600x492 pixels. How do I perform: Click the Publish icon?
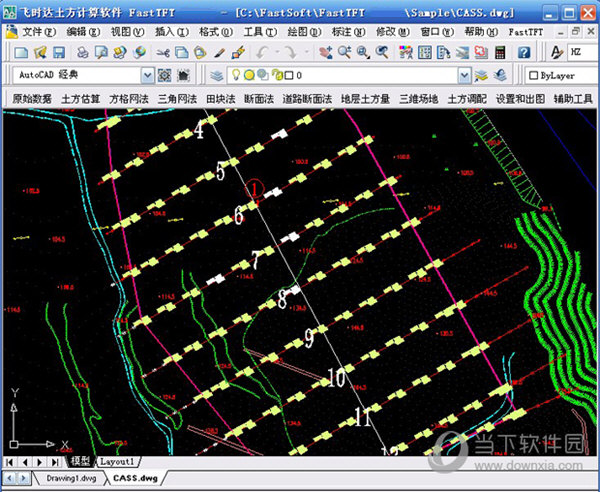tap(120, 52)
